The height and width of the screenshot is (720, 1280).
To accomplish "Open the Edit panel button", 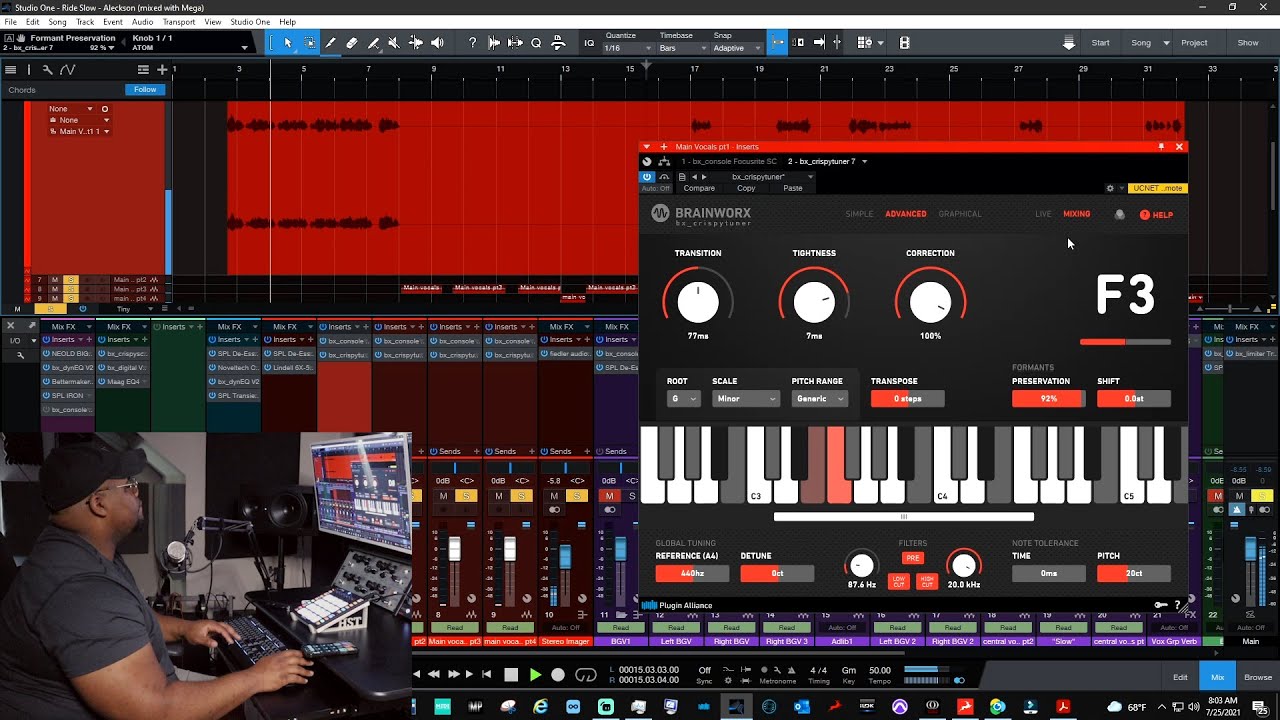I will point(1180,677).
